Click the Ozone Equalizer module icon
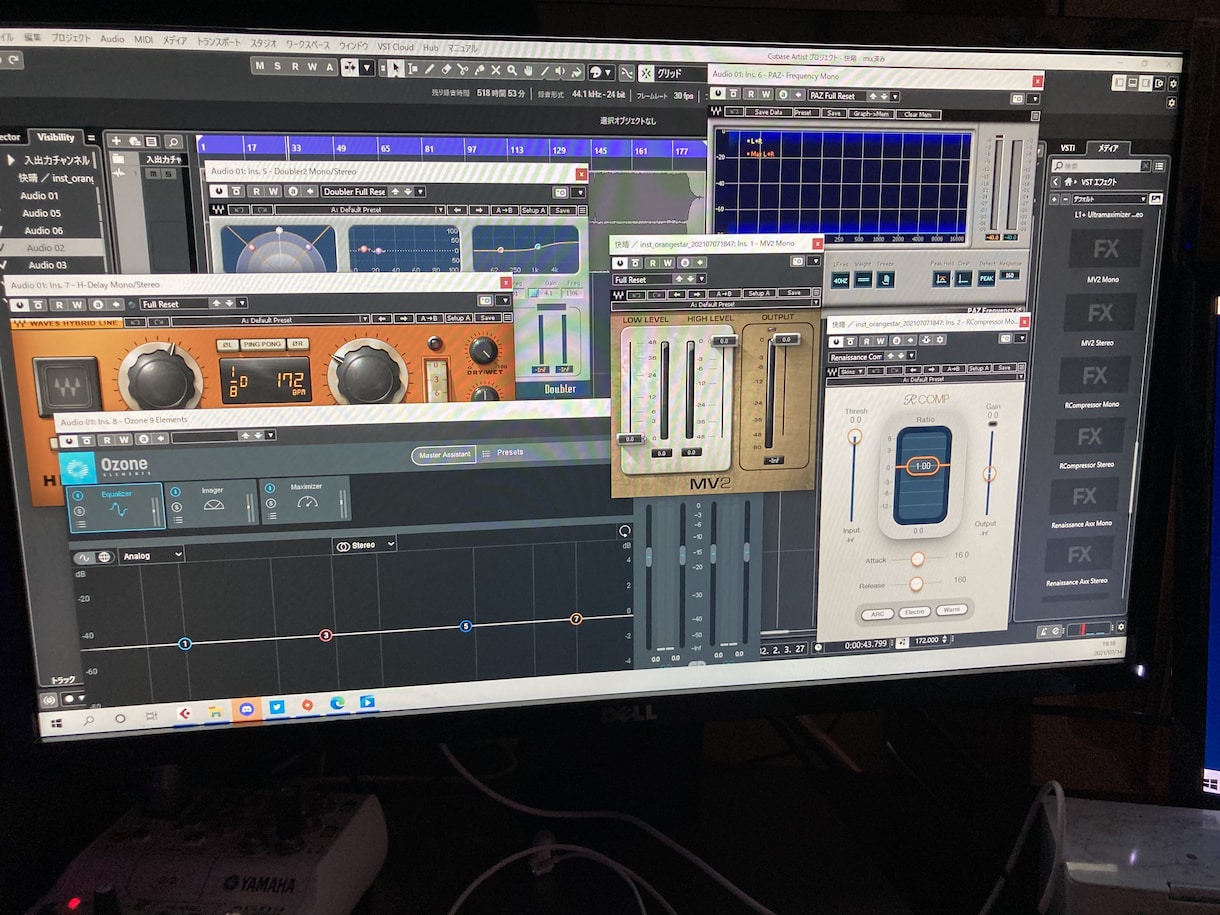Screen dimensions: 1220x915 118,509
